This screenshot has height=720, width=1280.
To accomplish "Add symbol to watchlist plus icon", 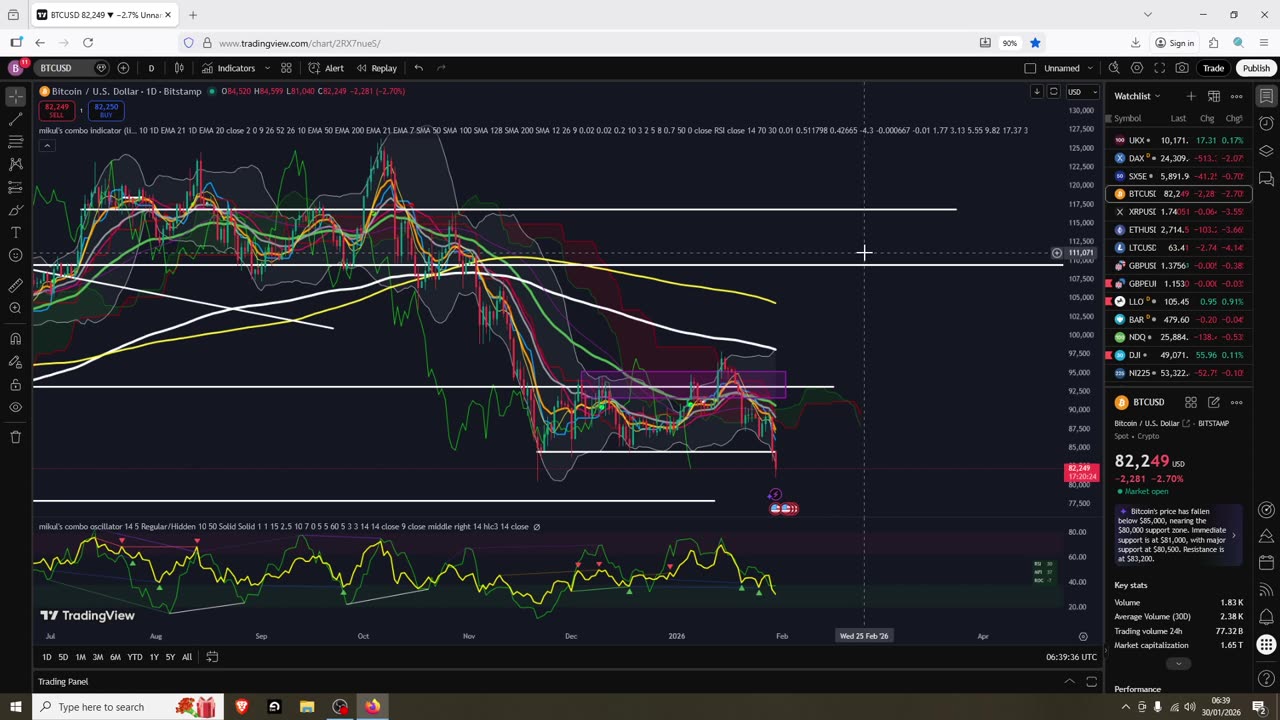I will pyautogui.click(x=1190, y=96).
